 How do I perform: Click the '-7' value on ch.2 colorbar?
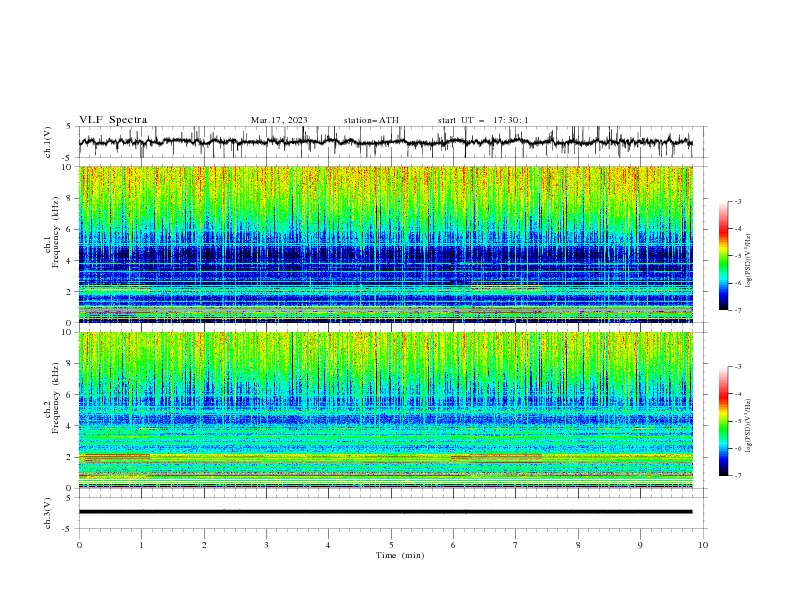[x=737, y=476]
